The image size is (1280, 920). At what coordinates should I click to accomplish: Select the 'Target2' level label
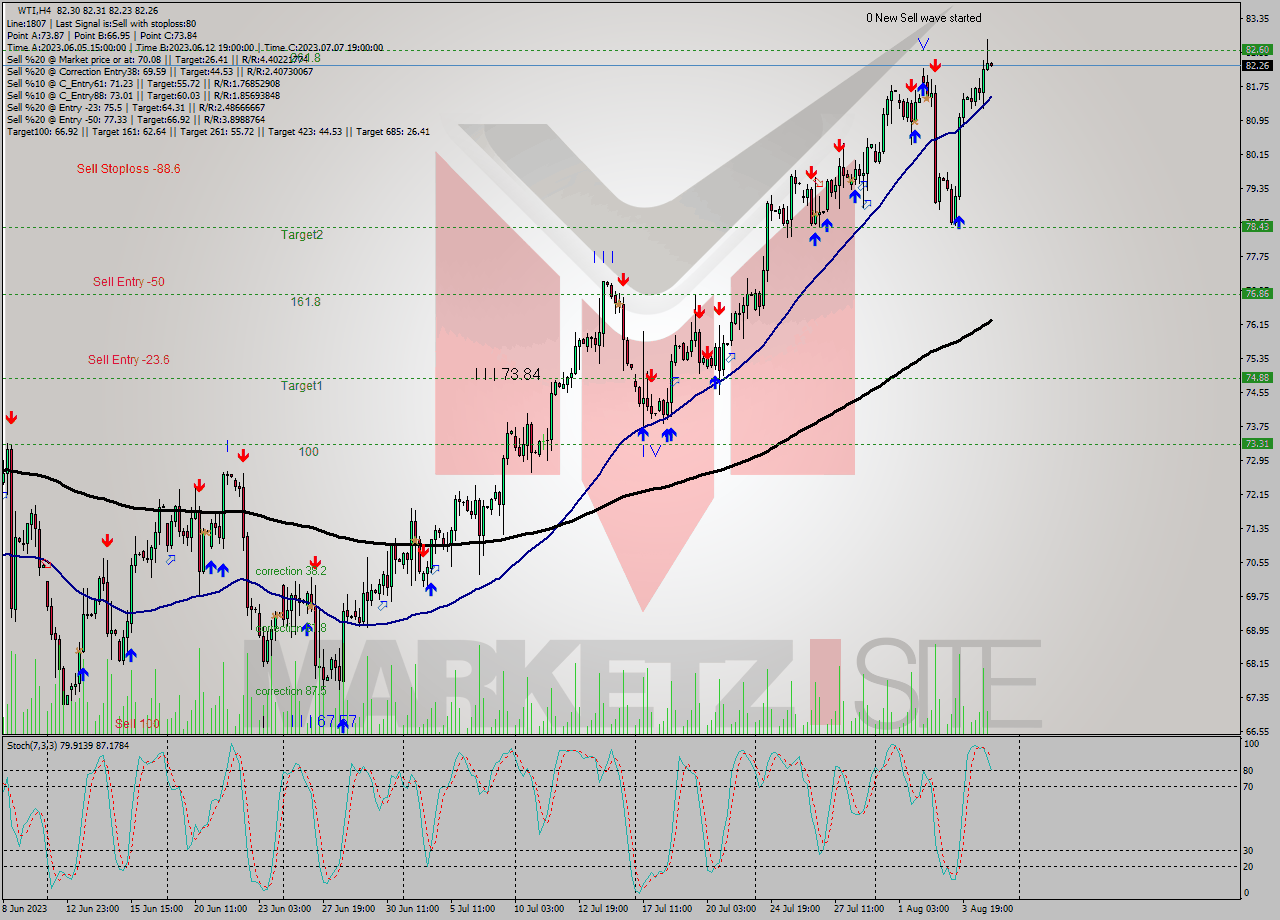[x=301, y=235]
